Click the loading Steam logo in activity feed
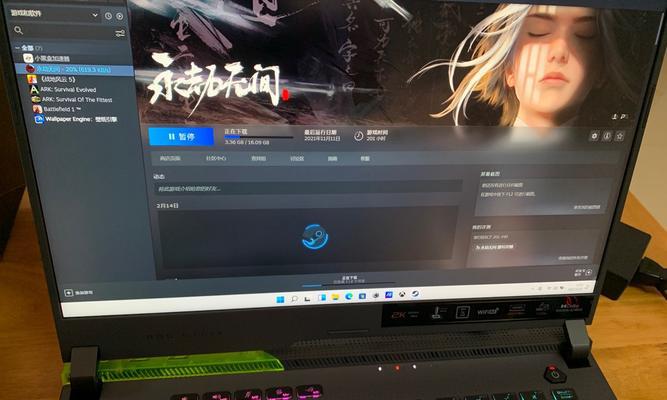The width and height of the screenshot is (667, 400). coord(315,237)
